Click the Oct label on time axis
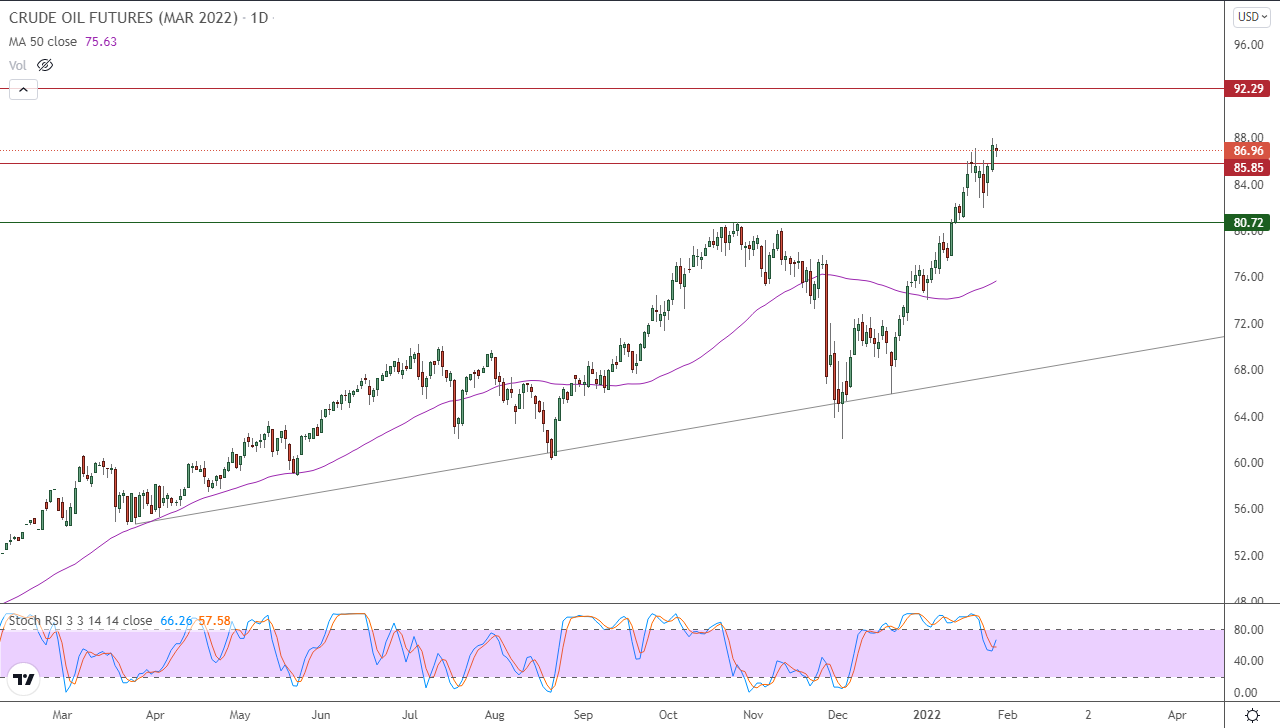 pos(668,715)
